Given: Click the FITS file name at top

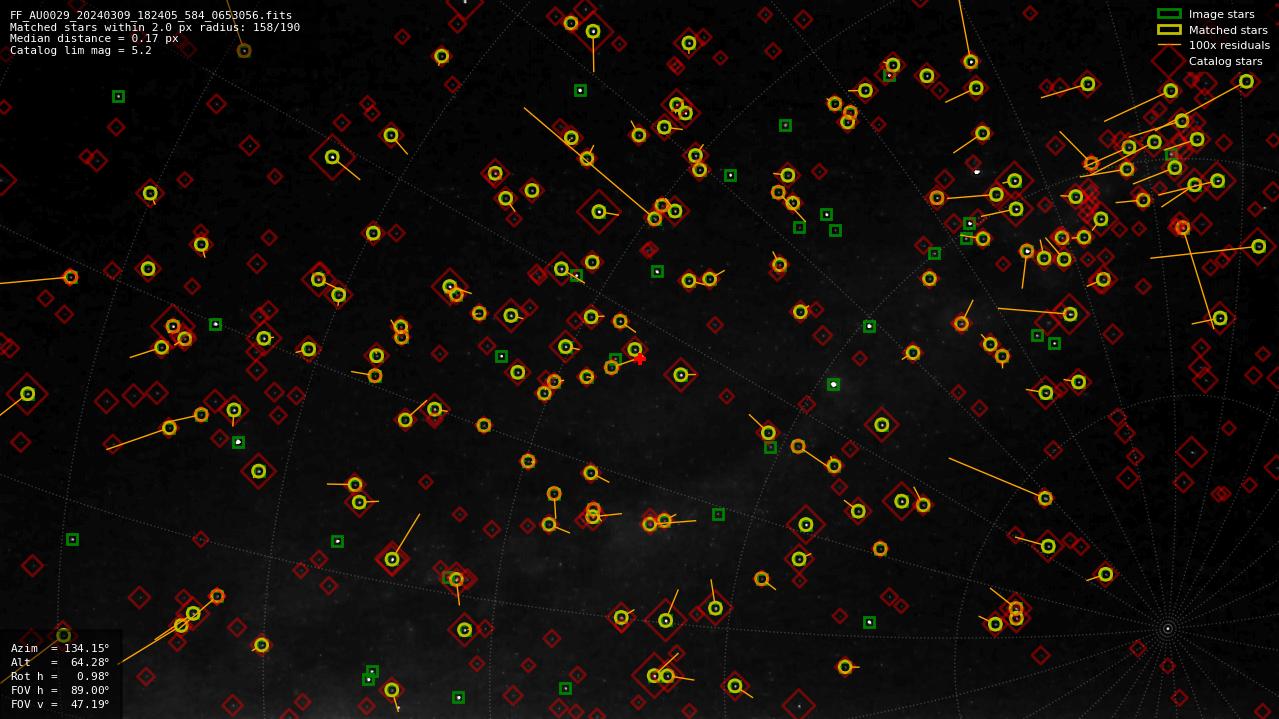Looking at the screenshot, I should tap(151, 16).
